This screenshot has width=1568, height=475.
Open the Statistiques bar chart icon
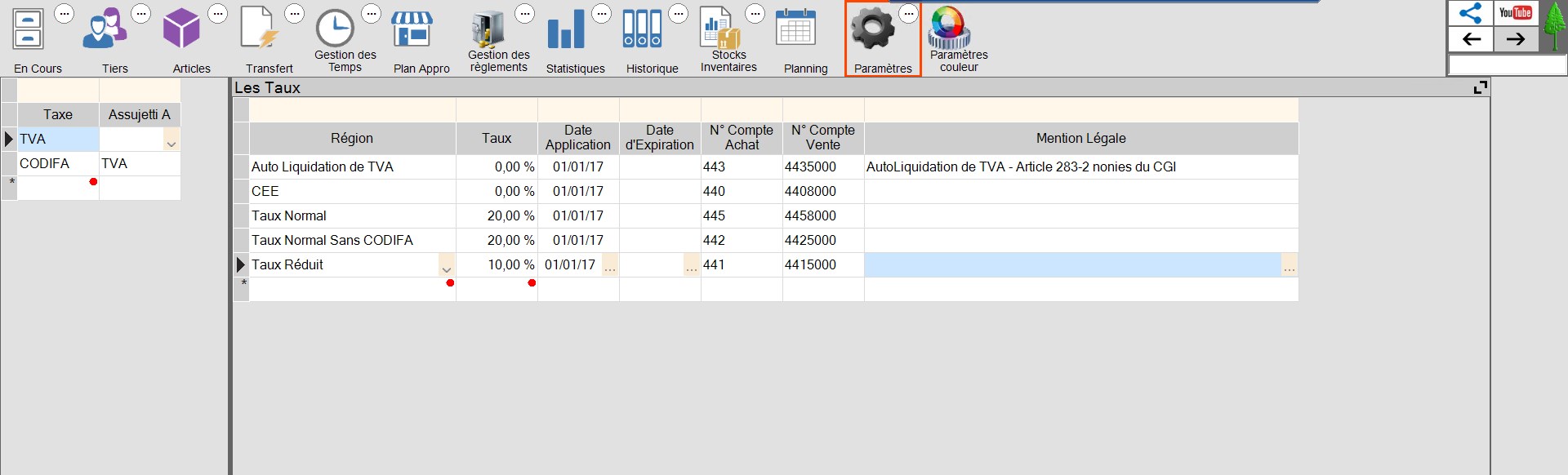pos(566,29)
